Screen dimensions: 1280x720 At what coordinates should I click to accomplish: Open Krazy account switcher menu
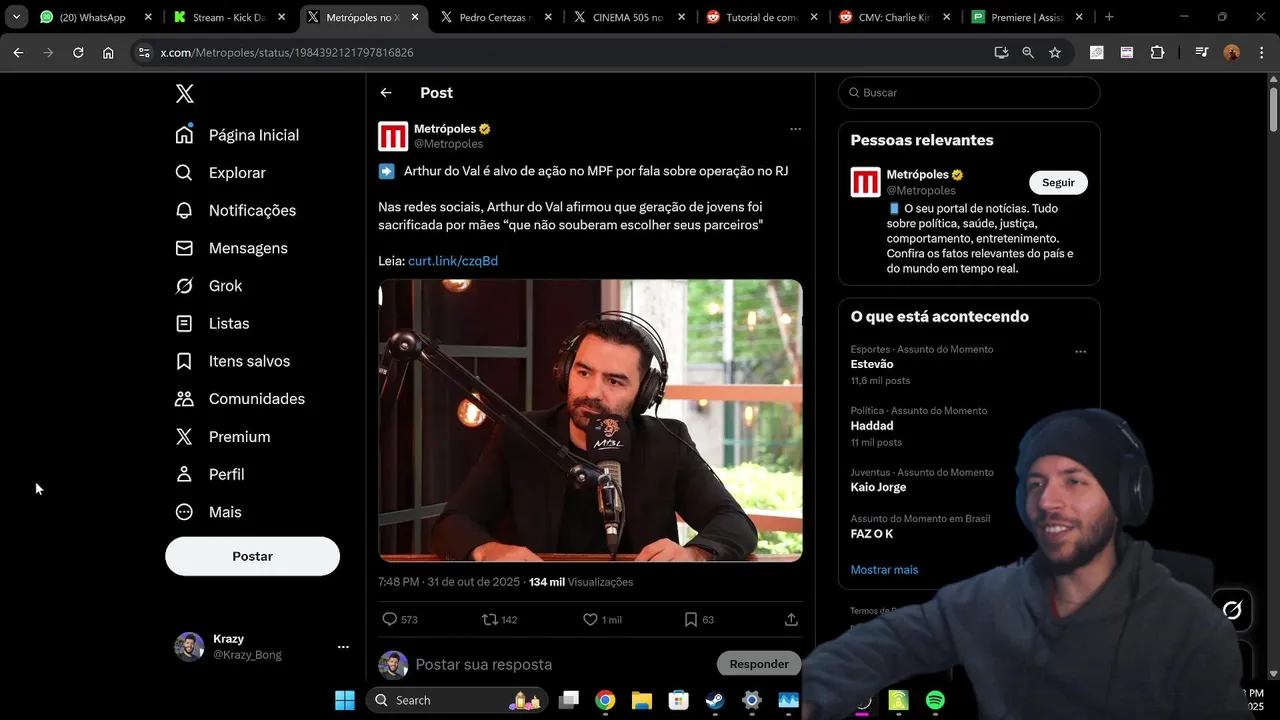[x=343, y=647]
